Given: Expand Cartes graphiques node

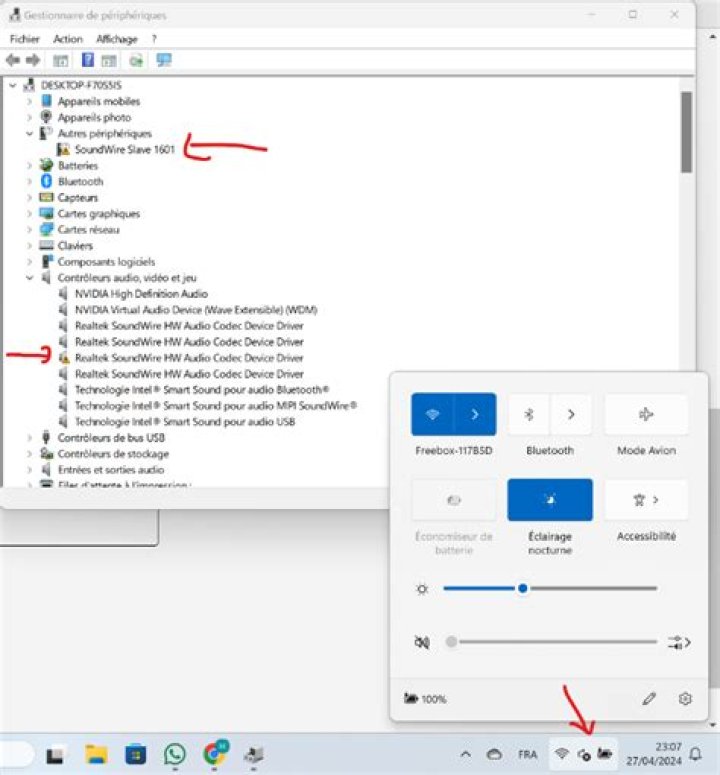Looking at the screenshot, I should (30, 214).
